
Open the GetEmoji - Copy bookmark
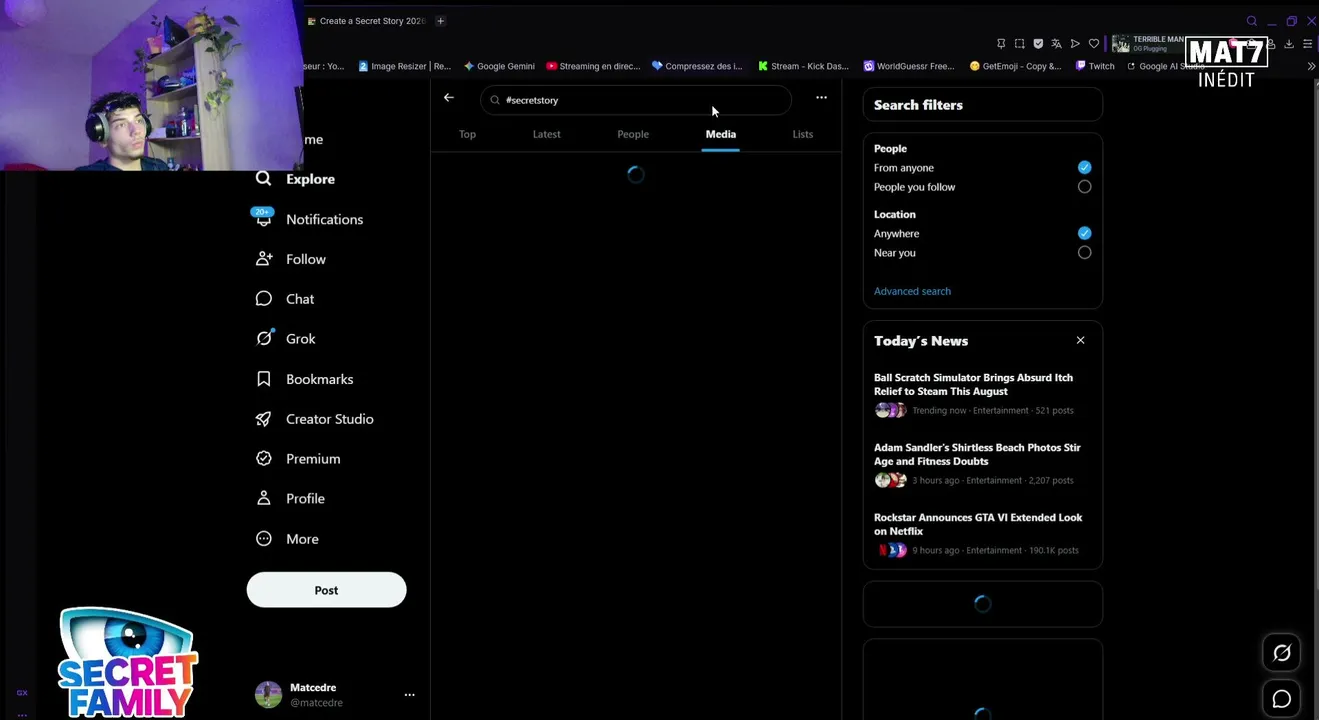(1016, 66)
